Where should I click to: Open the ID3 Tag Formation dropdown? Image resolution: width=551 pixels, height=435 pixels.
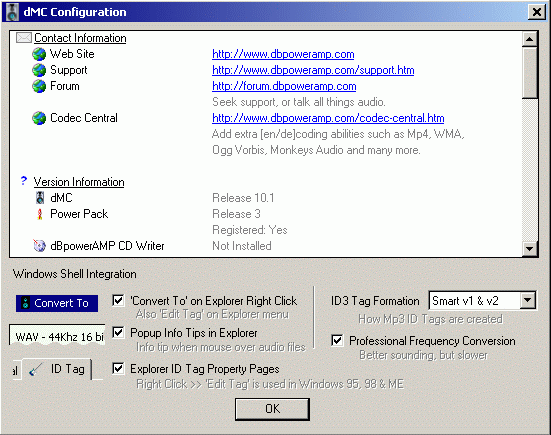click(527, 300)
